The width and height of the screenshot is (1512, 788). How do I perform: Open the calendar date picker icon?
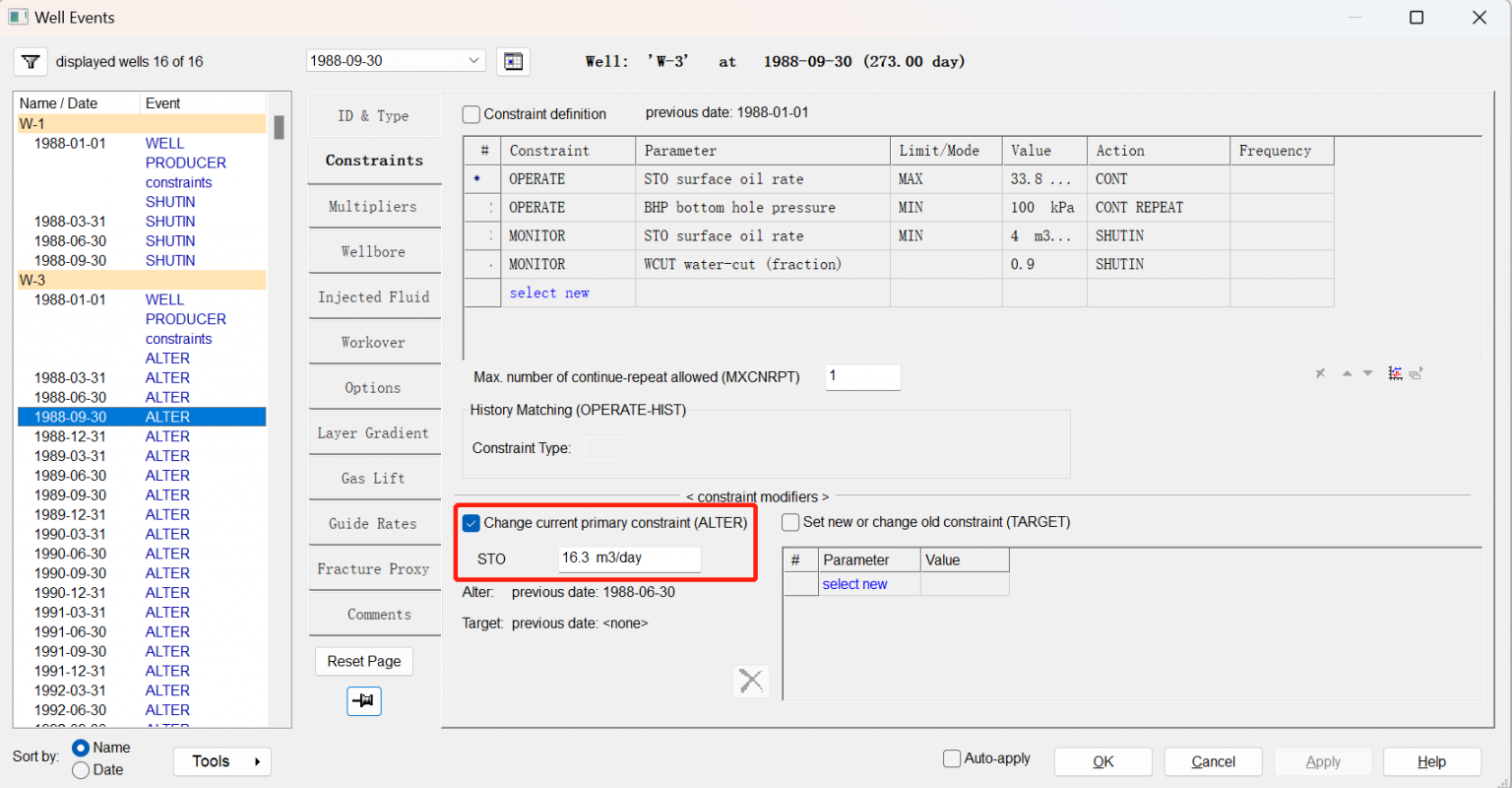click(x=513, y=61)
